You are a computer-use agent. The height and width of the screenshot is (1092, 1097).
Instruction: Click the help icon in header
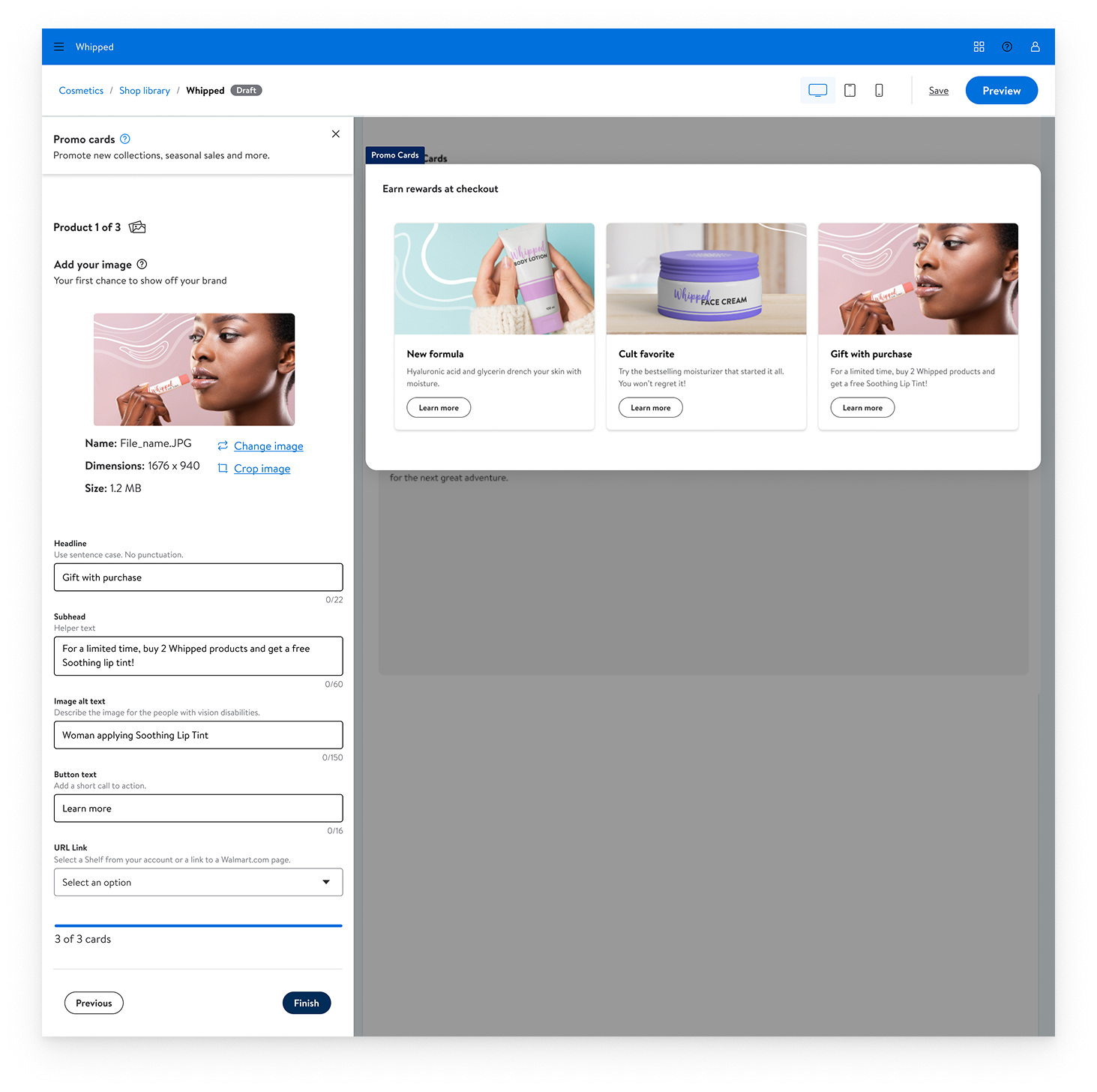tap(1007, 46)
